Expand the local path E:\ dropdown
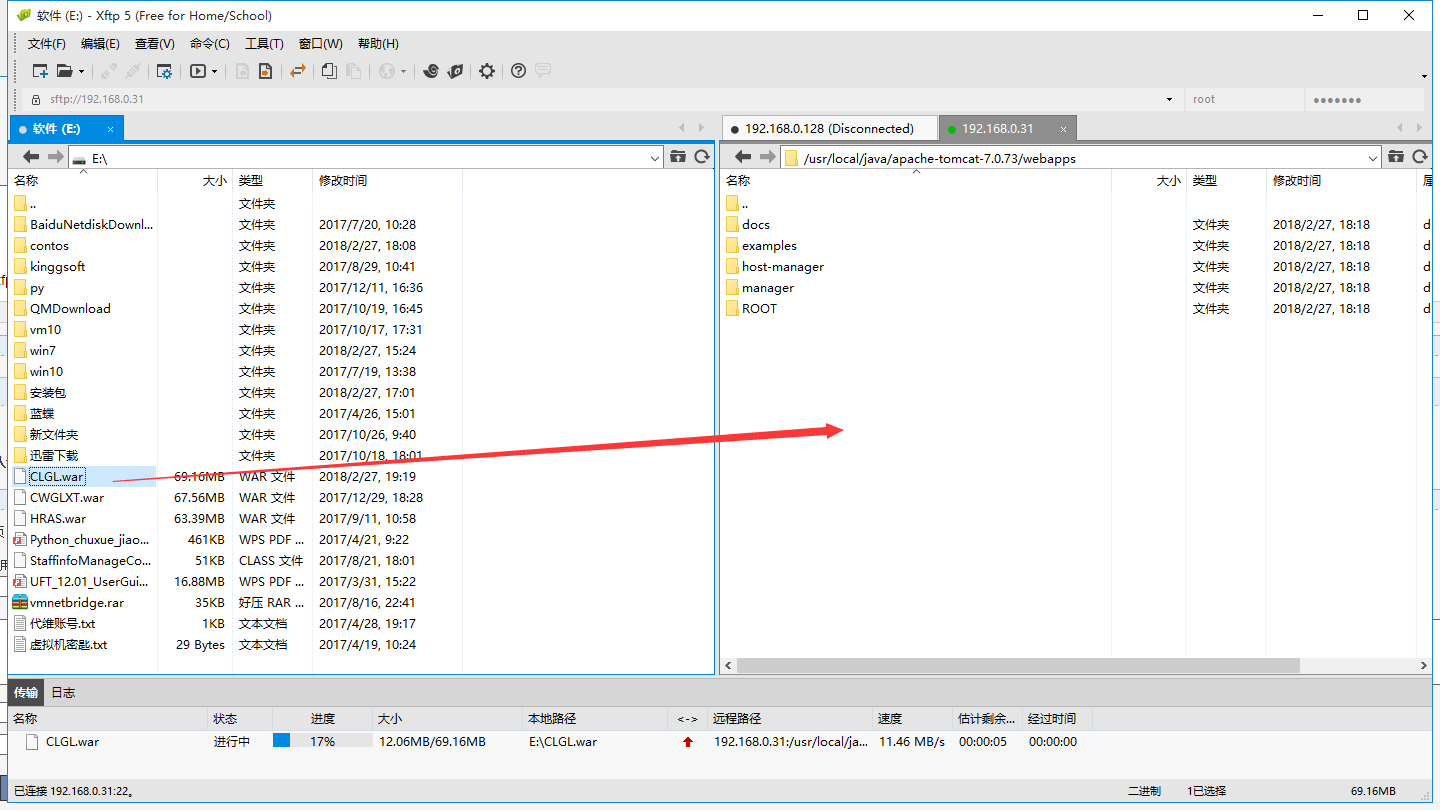 [x=655, y=158]
